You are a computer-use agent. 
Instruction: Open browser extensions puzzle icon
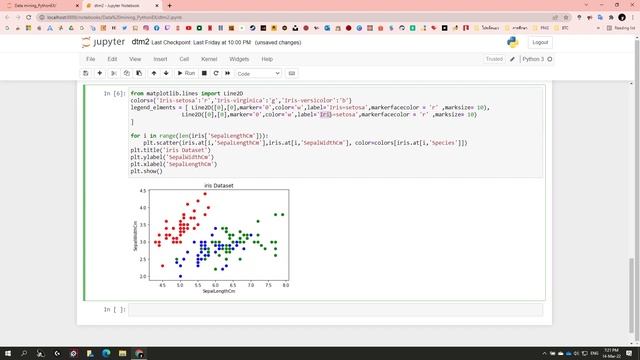[x=611, y=17]
